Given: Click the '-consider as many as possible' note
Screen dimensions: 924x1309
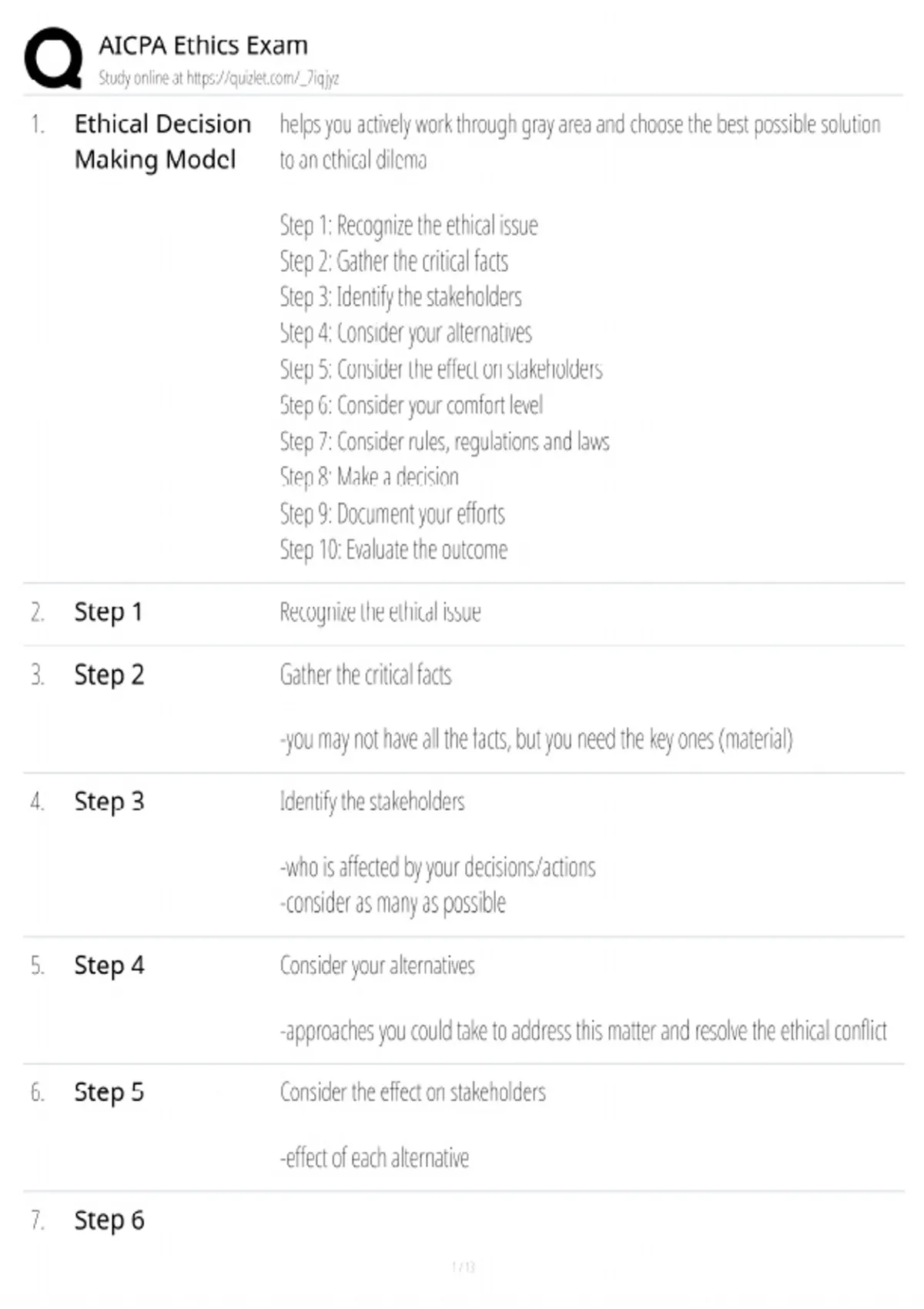Looking at the screenshot, I should 393,902.
